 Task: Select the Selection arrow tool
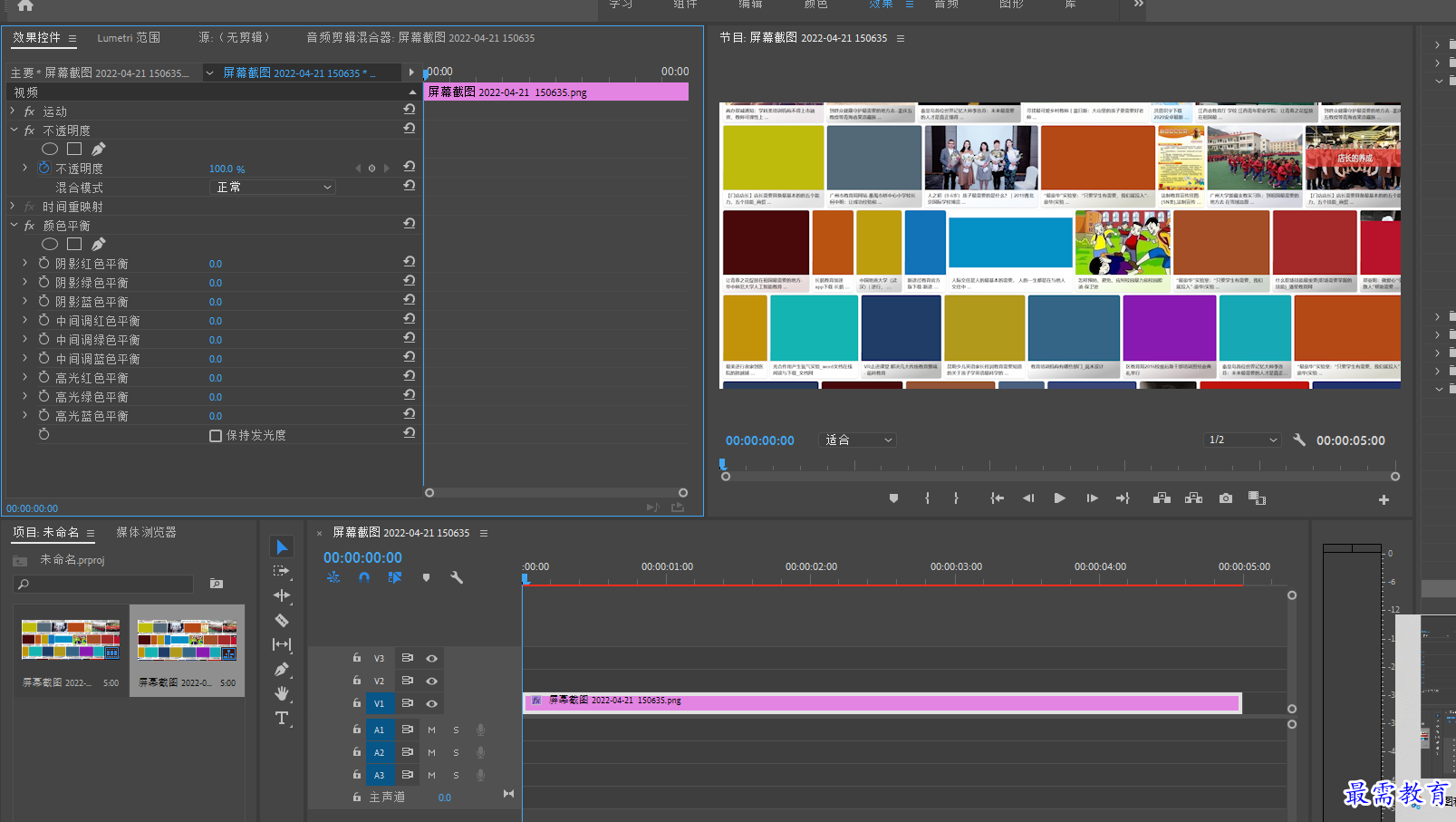point(282,546)
